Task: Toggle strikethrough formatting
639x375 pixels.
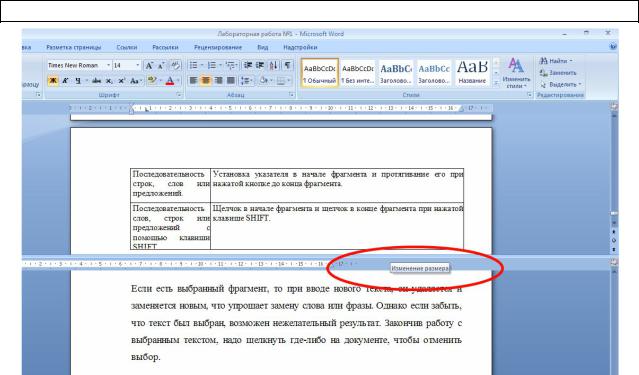Action: (97, 81)
